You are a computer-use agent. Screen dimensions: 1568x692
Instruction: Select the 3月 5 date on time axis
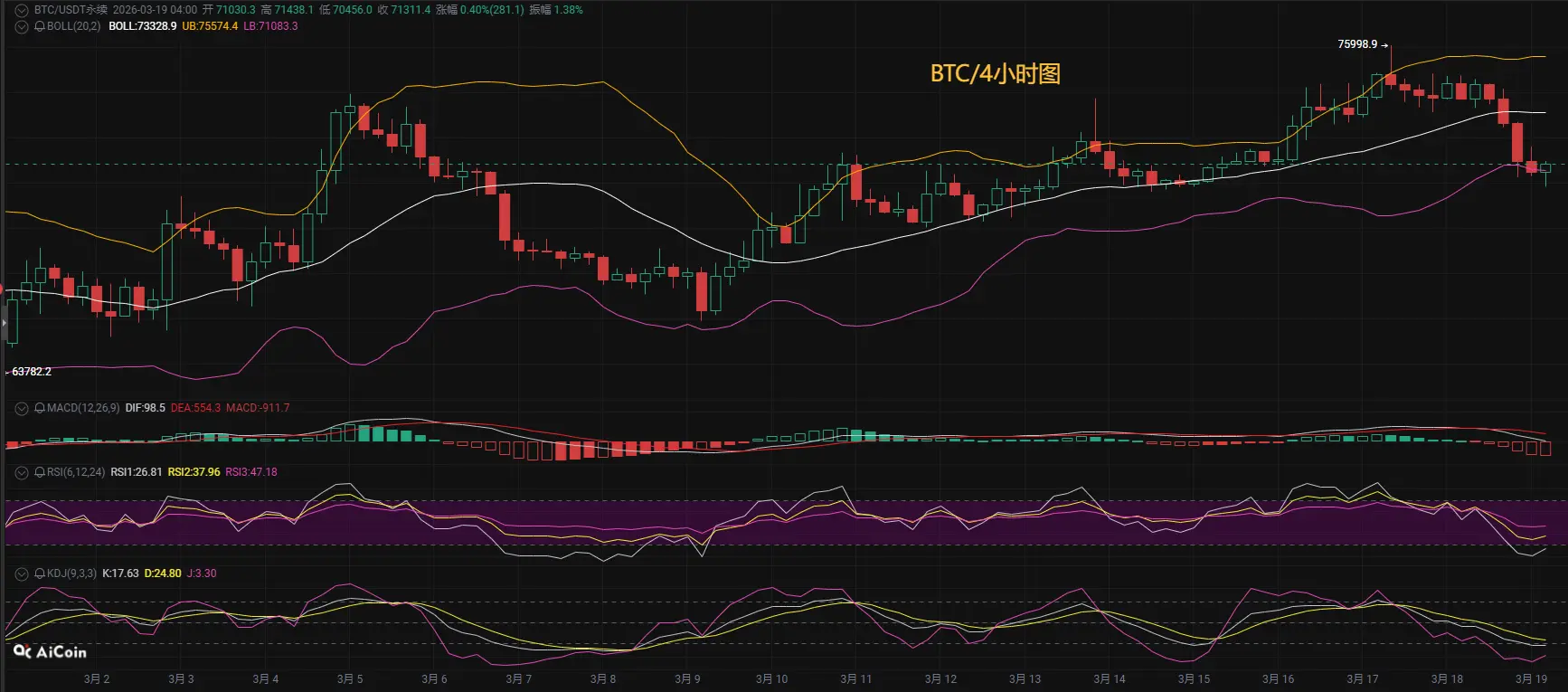[x=350, y=679]
